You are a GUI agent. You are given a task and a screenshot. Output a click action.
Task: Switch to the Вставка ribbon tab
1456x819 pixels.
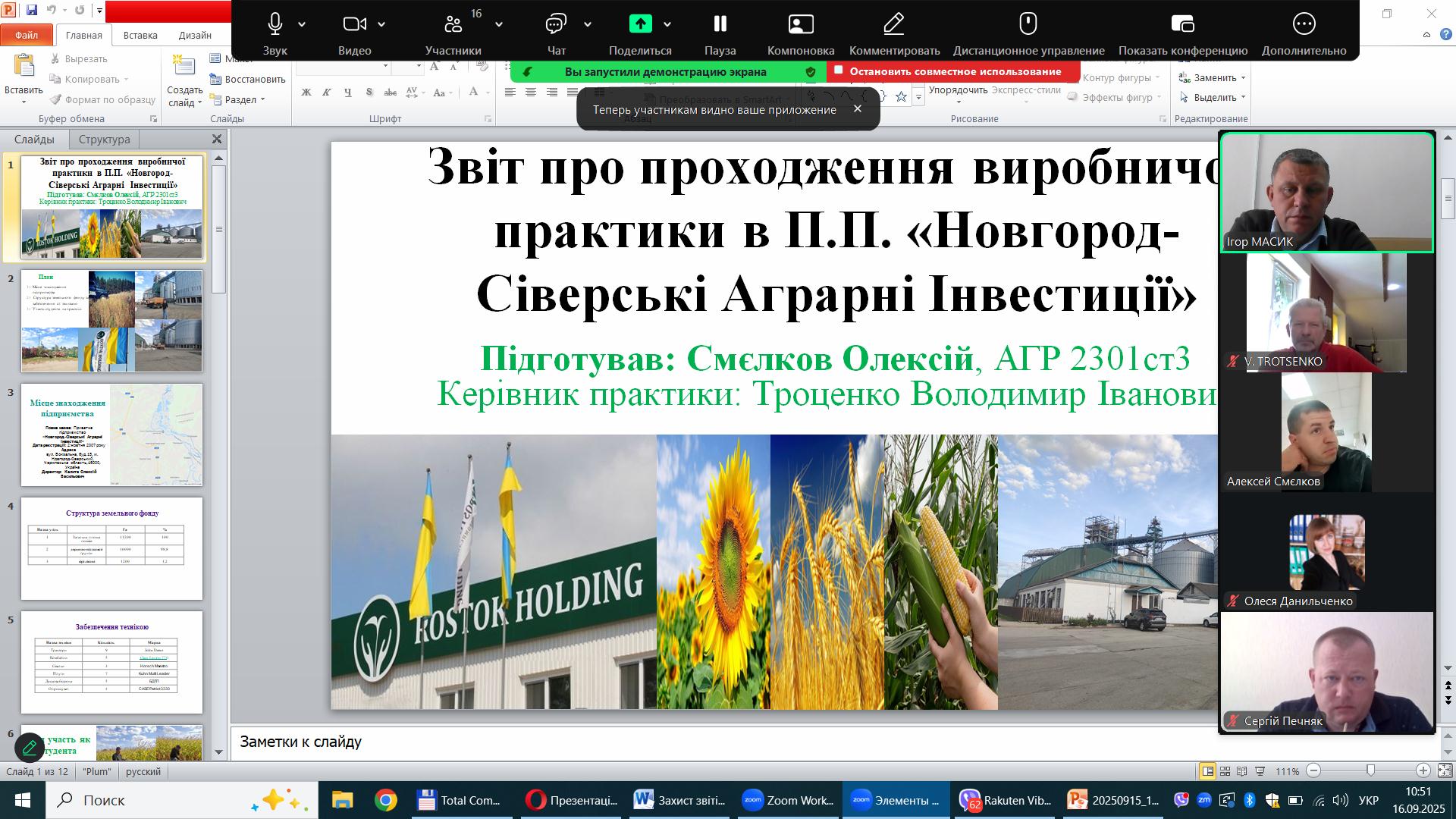(140, 35)
